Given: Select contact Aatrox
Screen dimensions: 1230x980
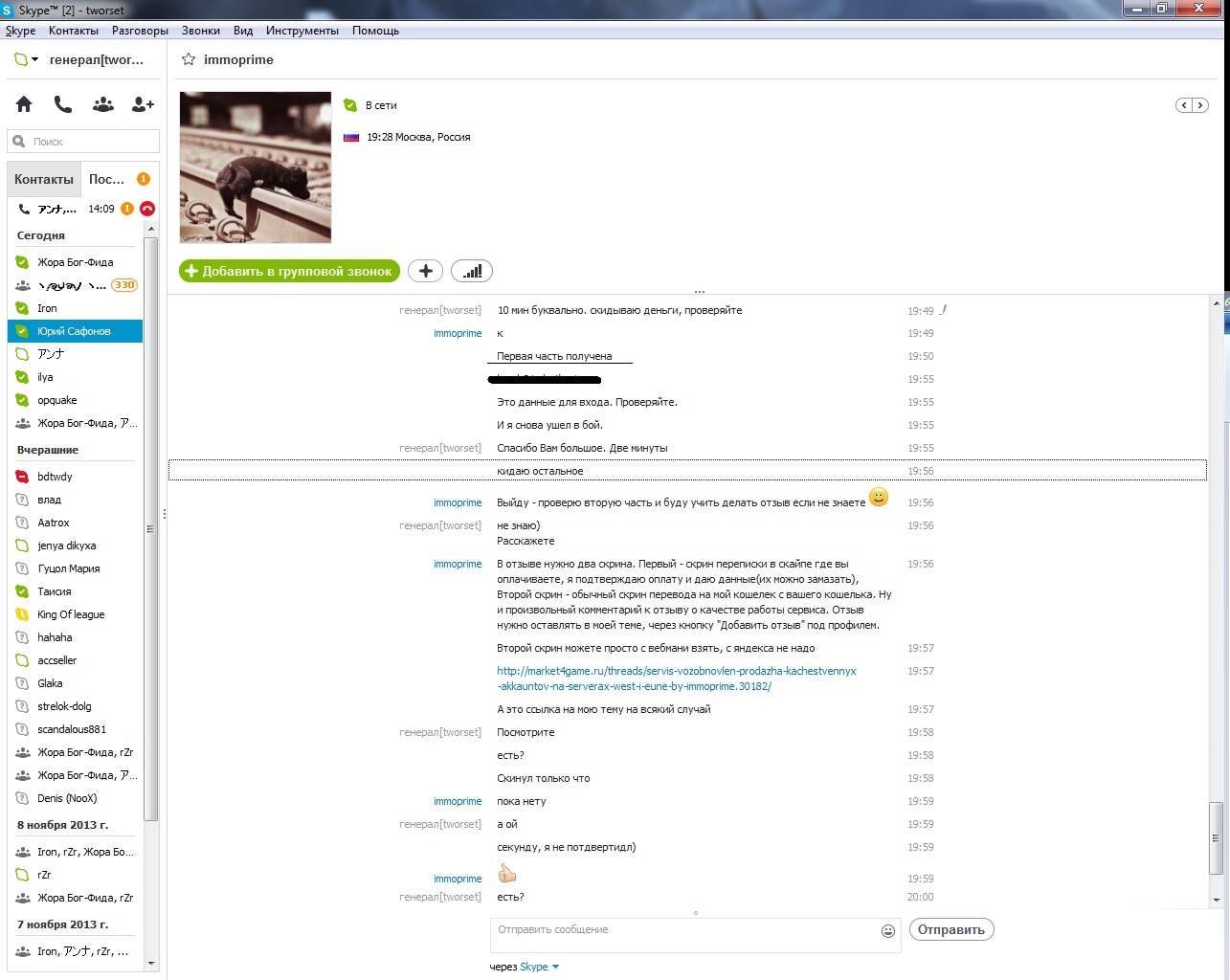Looking at the screenshot, I should click(75, 523).
